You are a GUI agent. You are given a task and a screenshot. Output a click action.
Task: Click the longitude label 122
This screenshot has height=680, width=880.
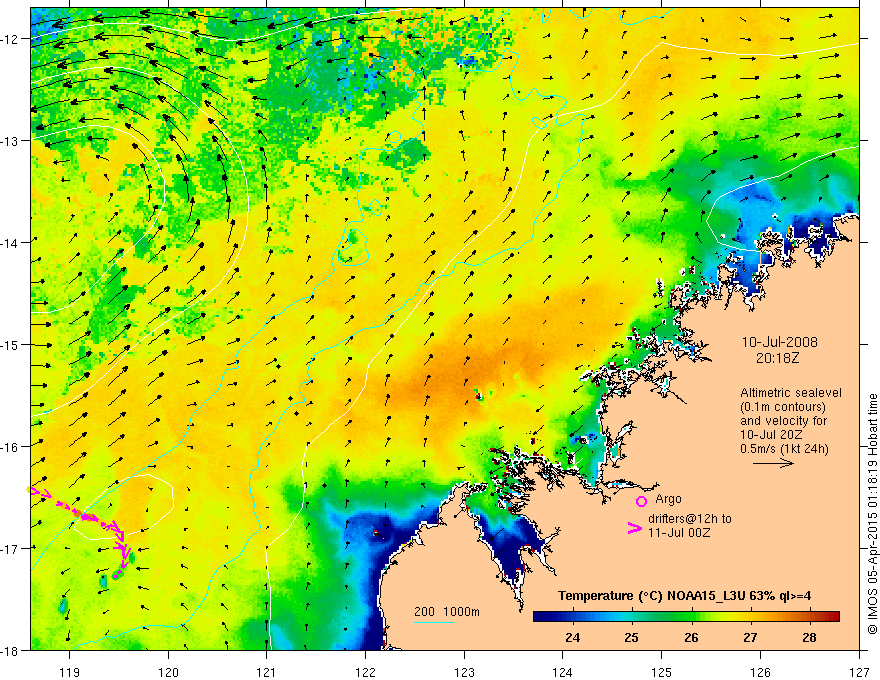[365, 672]
